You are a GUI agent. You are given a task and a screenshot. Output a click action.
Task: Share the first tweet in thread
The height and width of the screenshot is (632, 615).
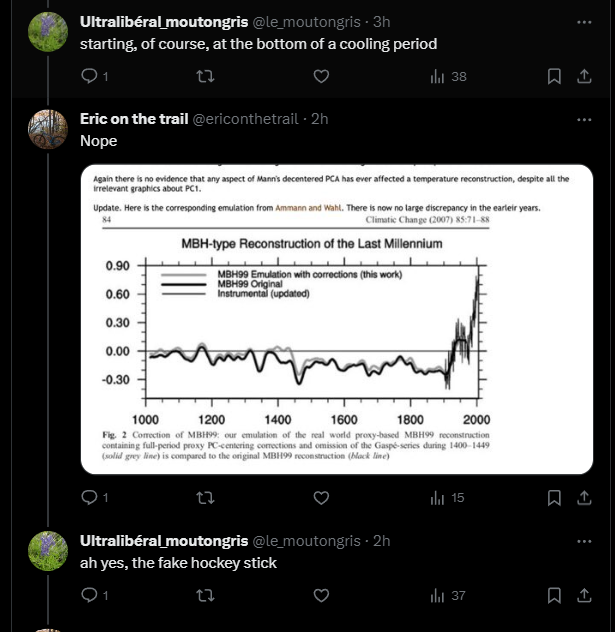click(x=584, y=76)
